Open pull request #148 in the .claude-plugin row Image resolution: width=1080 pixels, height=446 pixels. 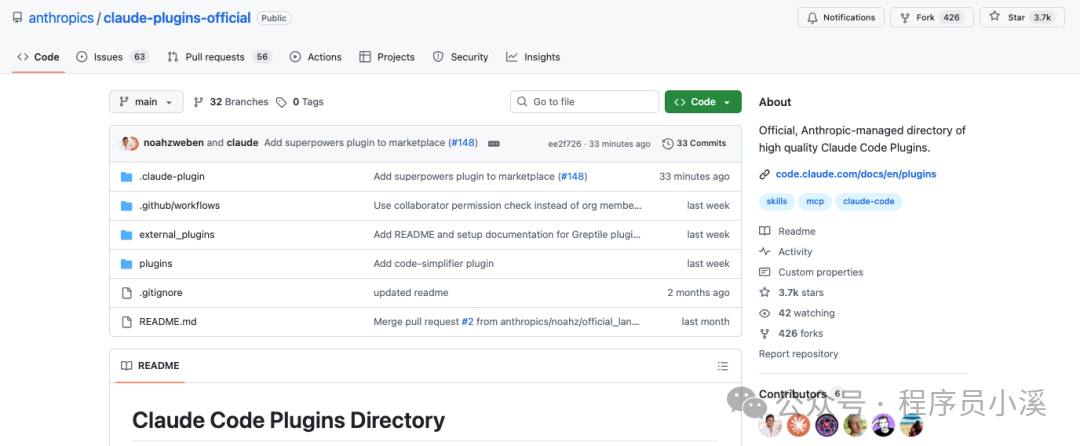pos(573,176)
